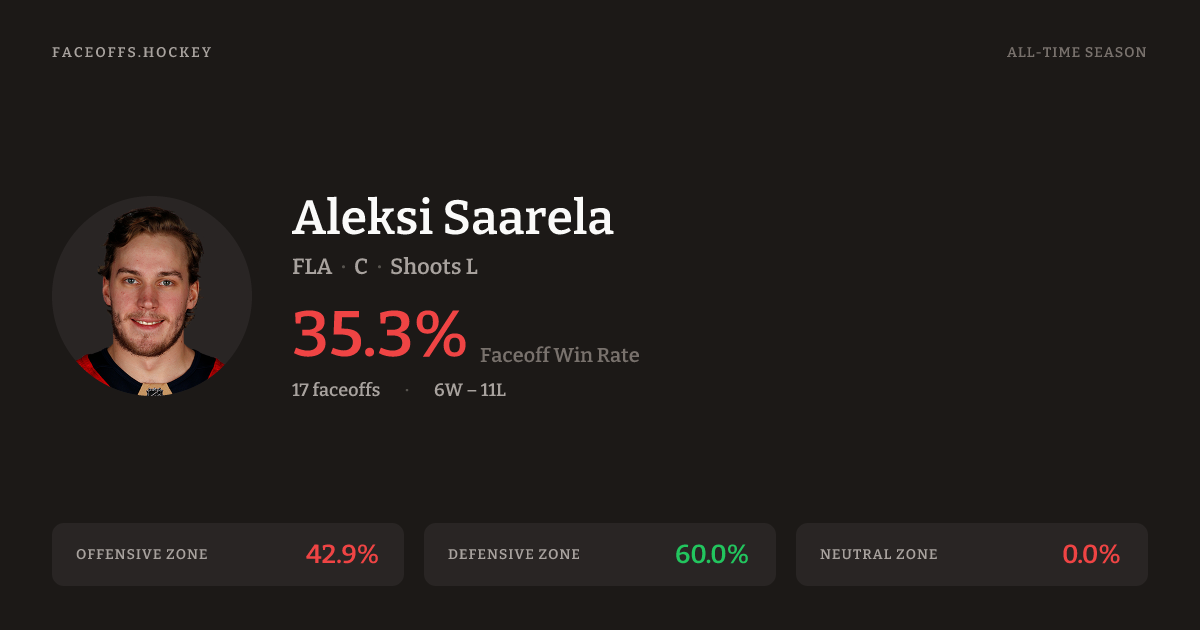Click the green 60.0% value
The image size is (1200, 630).
point(712,554)
